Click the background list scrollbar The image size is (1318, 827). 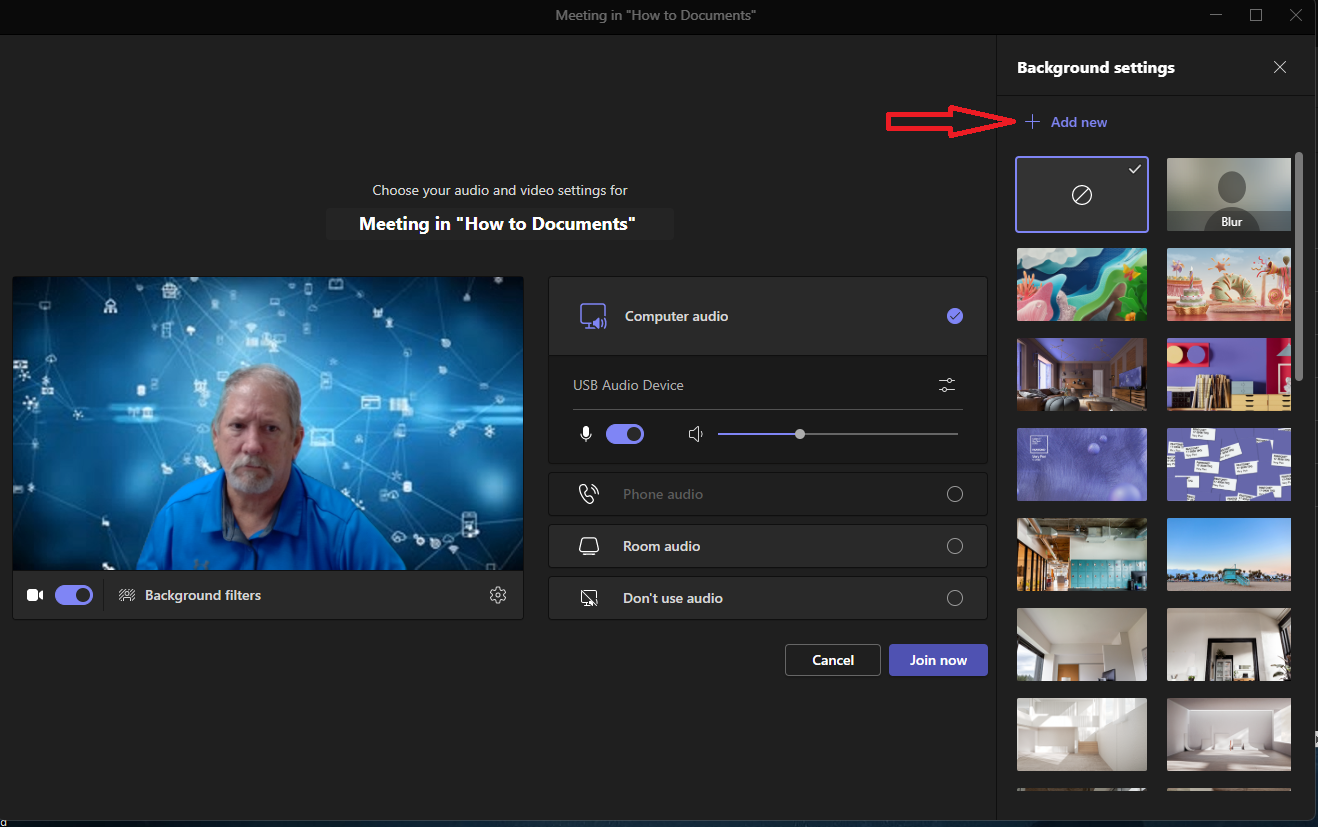point(1299,266)
